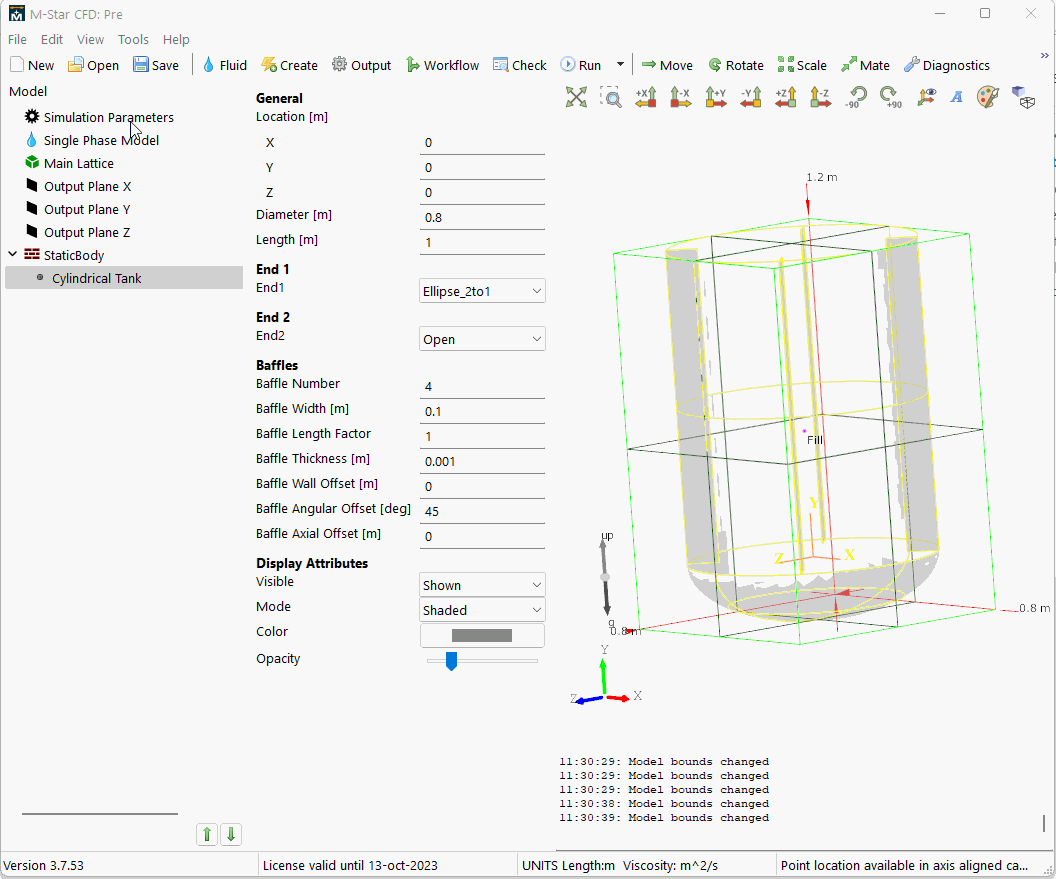Click the Run button
Screen dimensions: 1056x879
pyautogui.click(x=581, y=65)
